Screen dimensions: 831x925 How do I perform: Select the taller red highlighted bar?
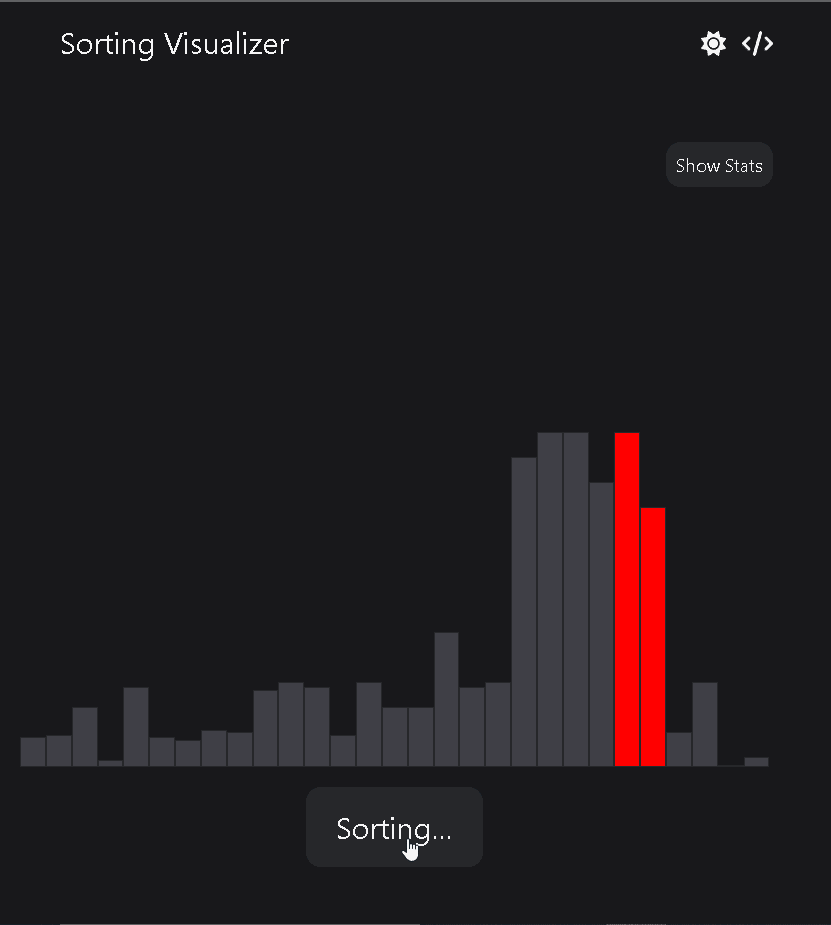pyautogui.click(x=627, y=600)
